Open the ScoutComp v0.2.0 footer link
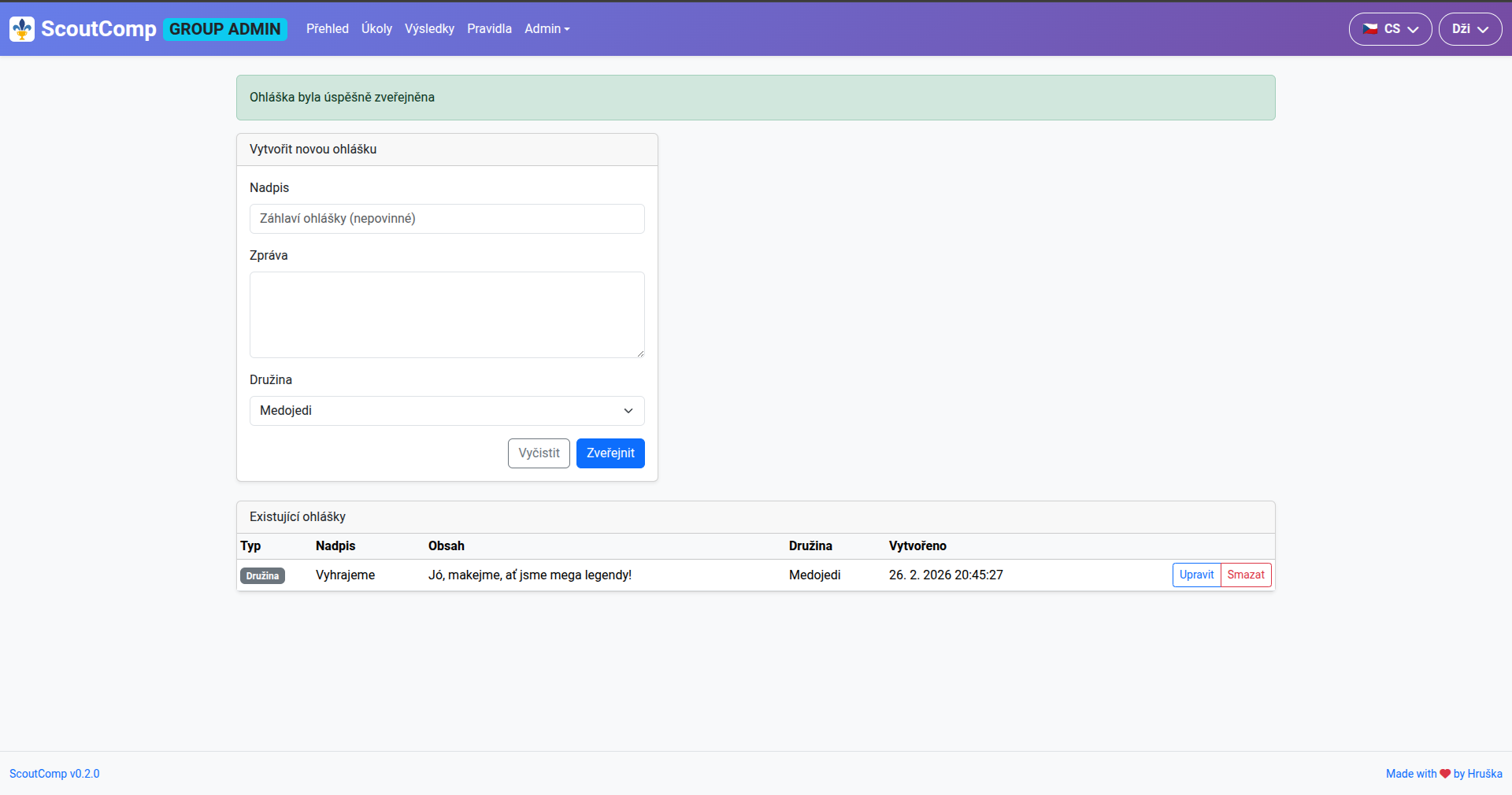This screenshot has height=795, width=1512. [x=54, y=774]
